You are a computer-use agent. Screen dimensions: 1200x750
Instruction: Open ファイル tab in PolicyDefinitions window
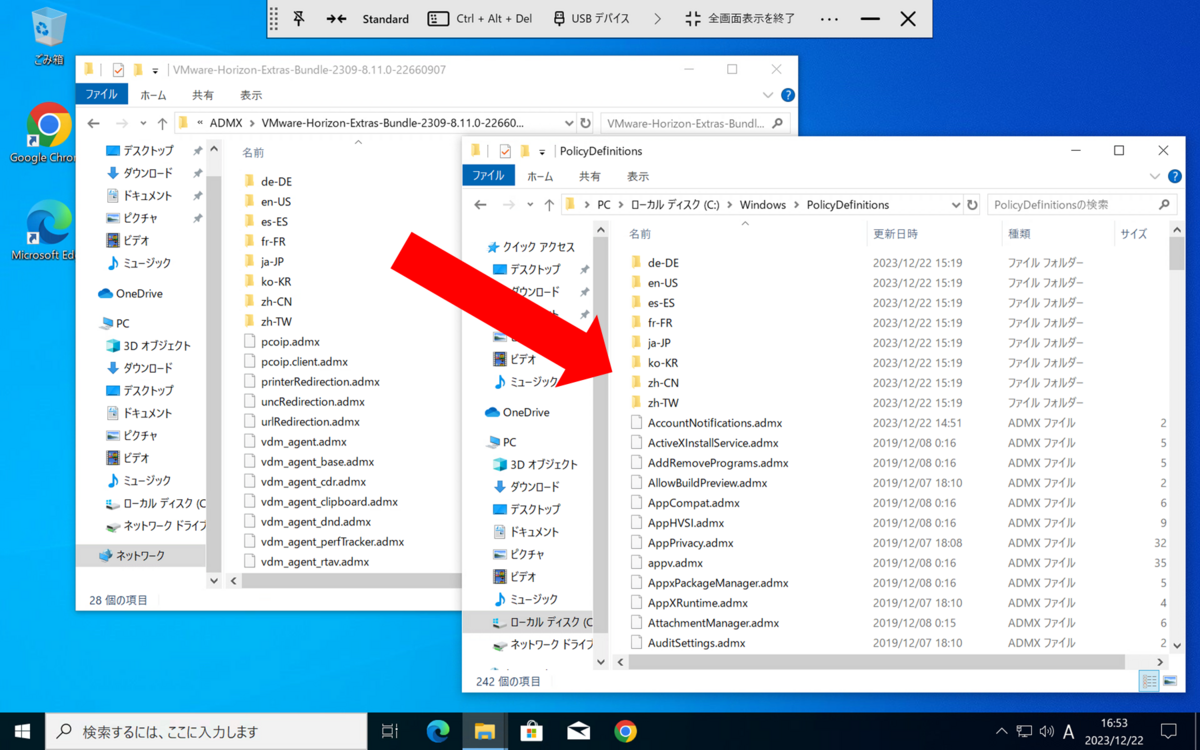pyautogui.click(x=488, y=176)
